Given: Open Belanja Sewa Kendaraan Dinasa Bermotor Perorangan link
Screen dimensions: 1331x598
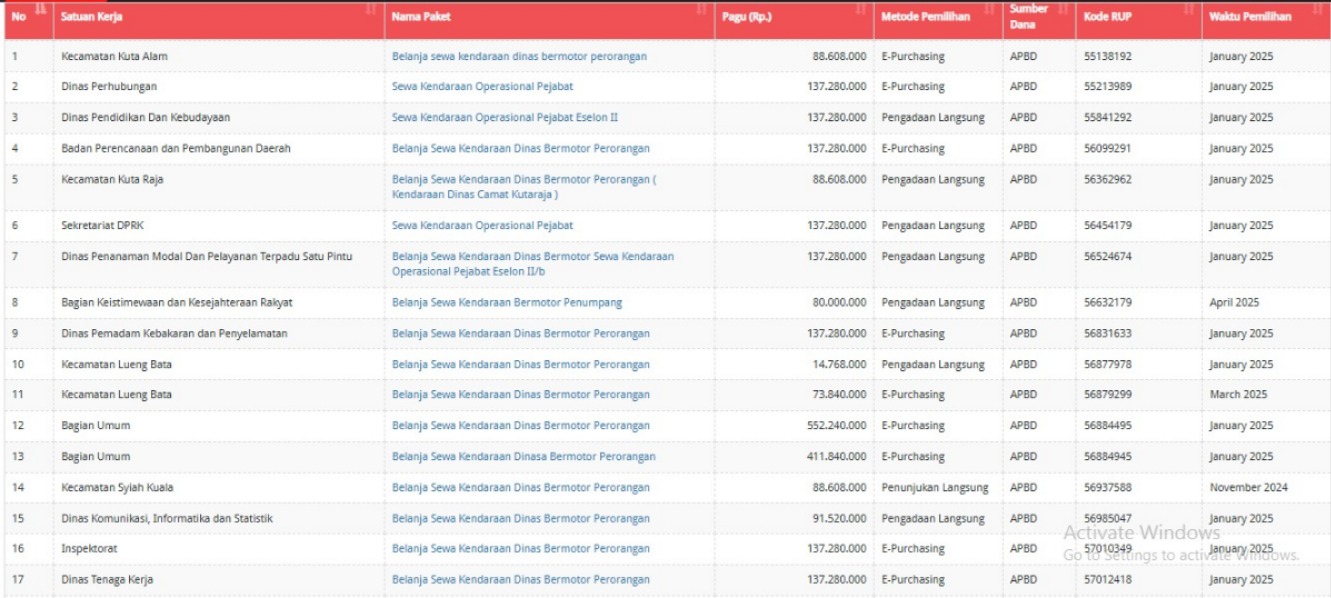Looking at the screenshot, I should coord(524,456).
